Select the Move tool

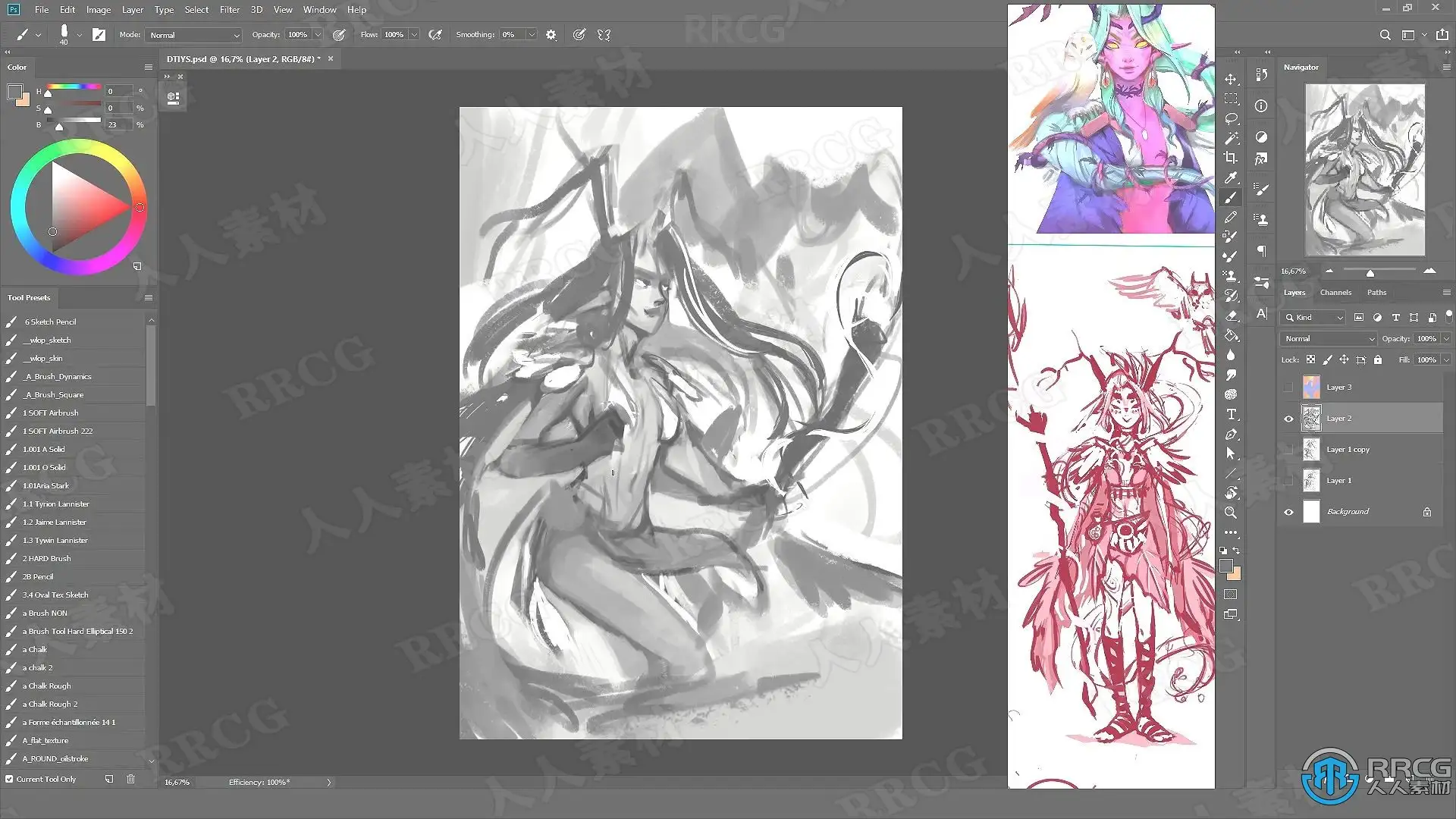1231,79
